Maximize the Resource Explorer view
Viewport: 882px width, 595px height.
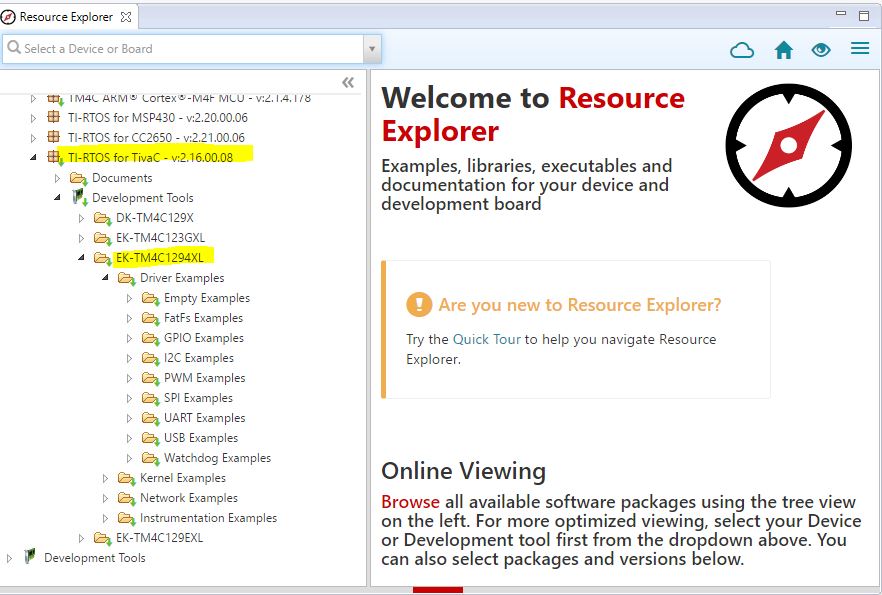click(864, 16)
